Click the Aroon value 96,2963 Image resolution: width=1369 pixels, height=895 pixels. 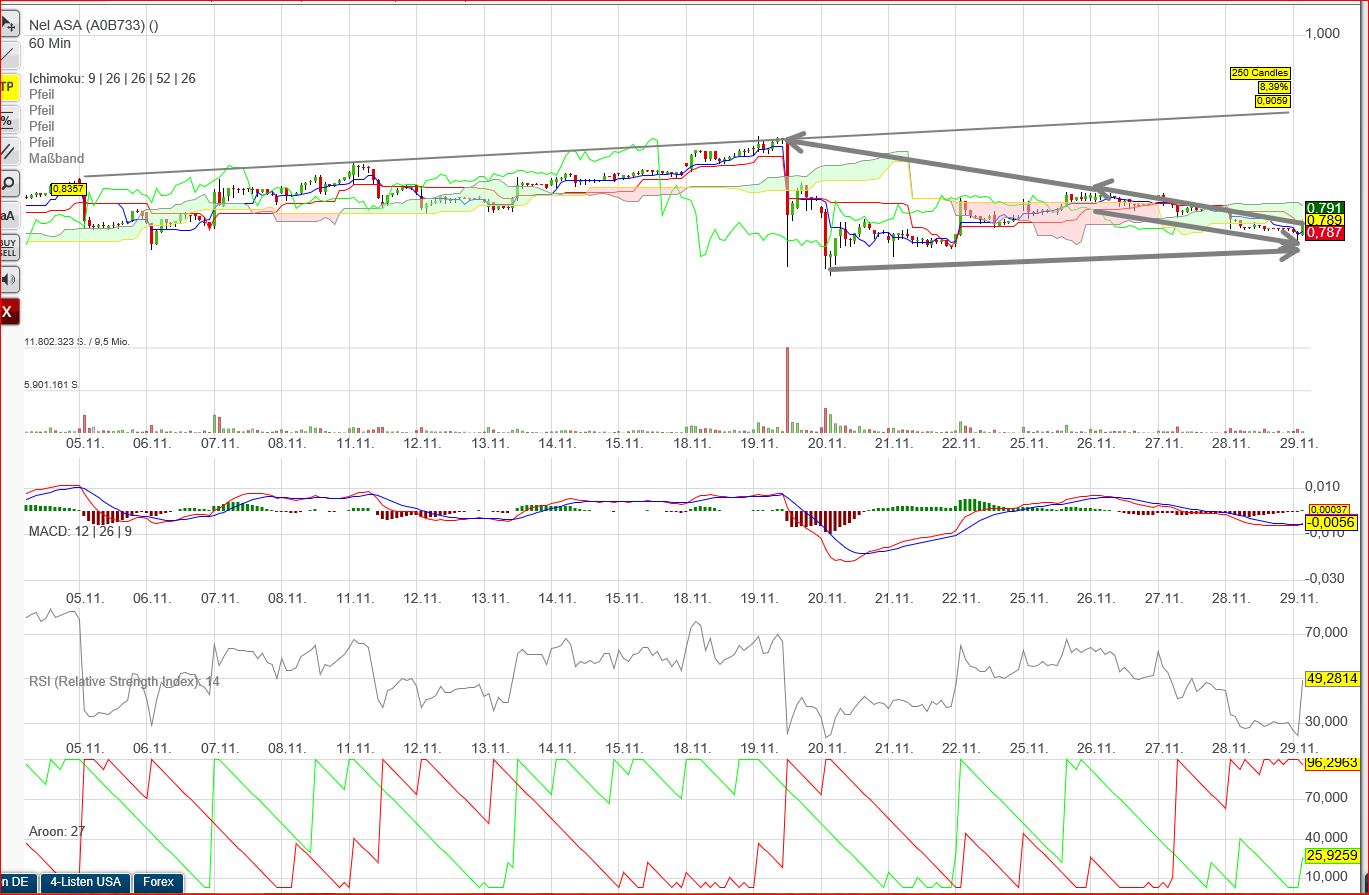click(1332, 763)
